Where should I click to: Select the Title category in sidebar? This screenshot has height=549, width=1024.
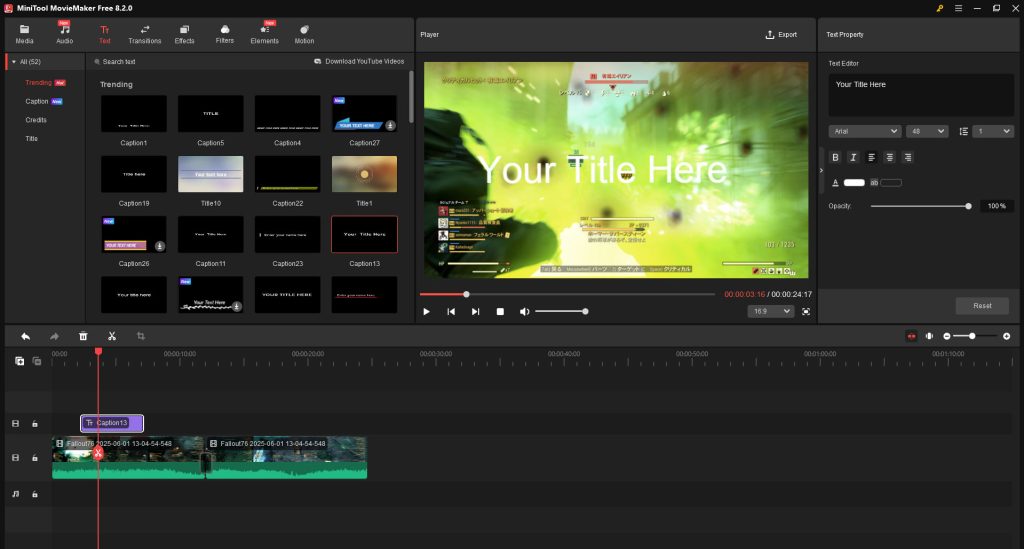click(31, 138)
